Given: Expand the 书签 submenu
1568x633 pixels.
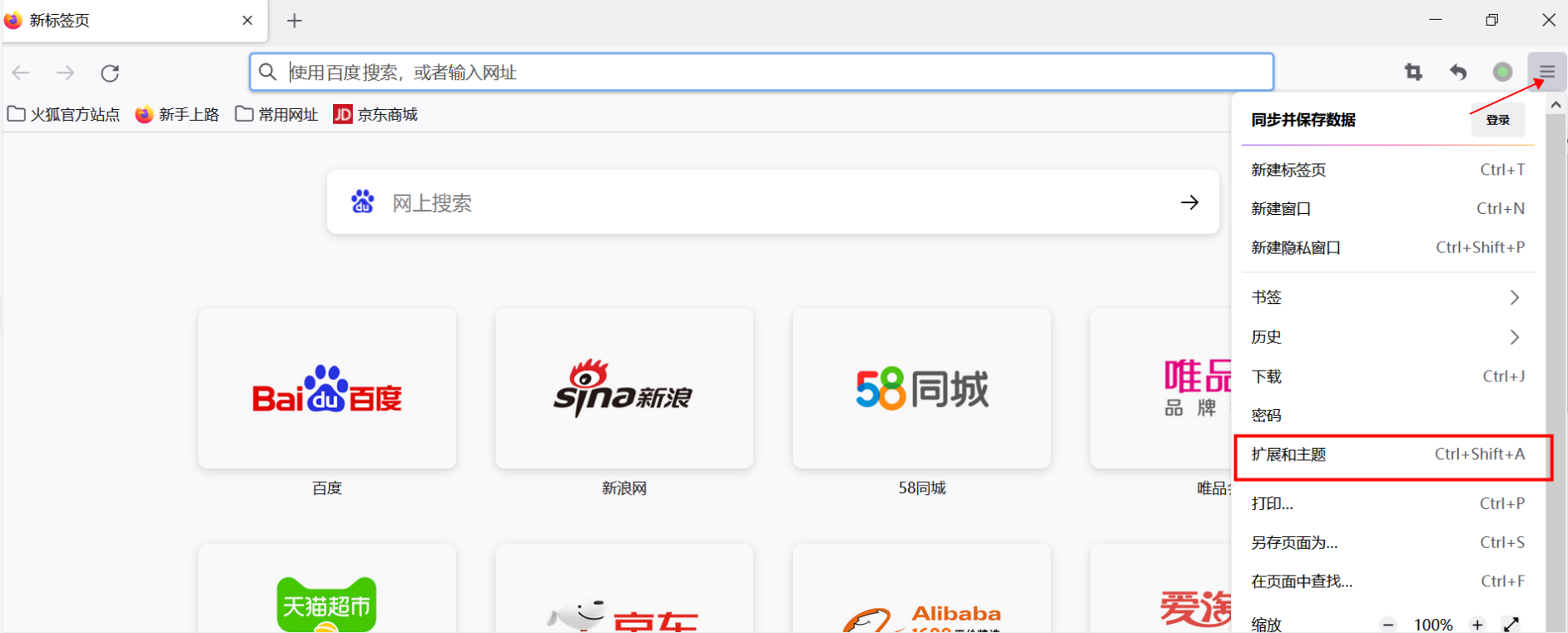Looking at the screenshot, I should click(1387, 297).
